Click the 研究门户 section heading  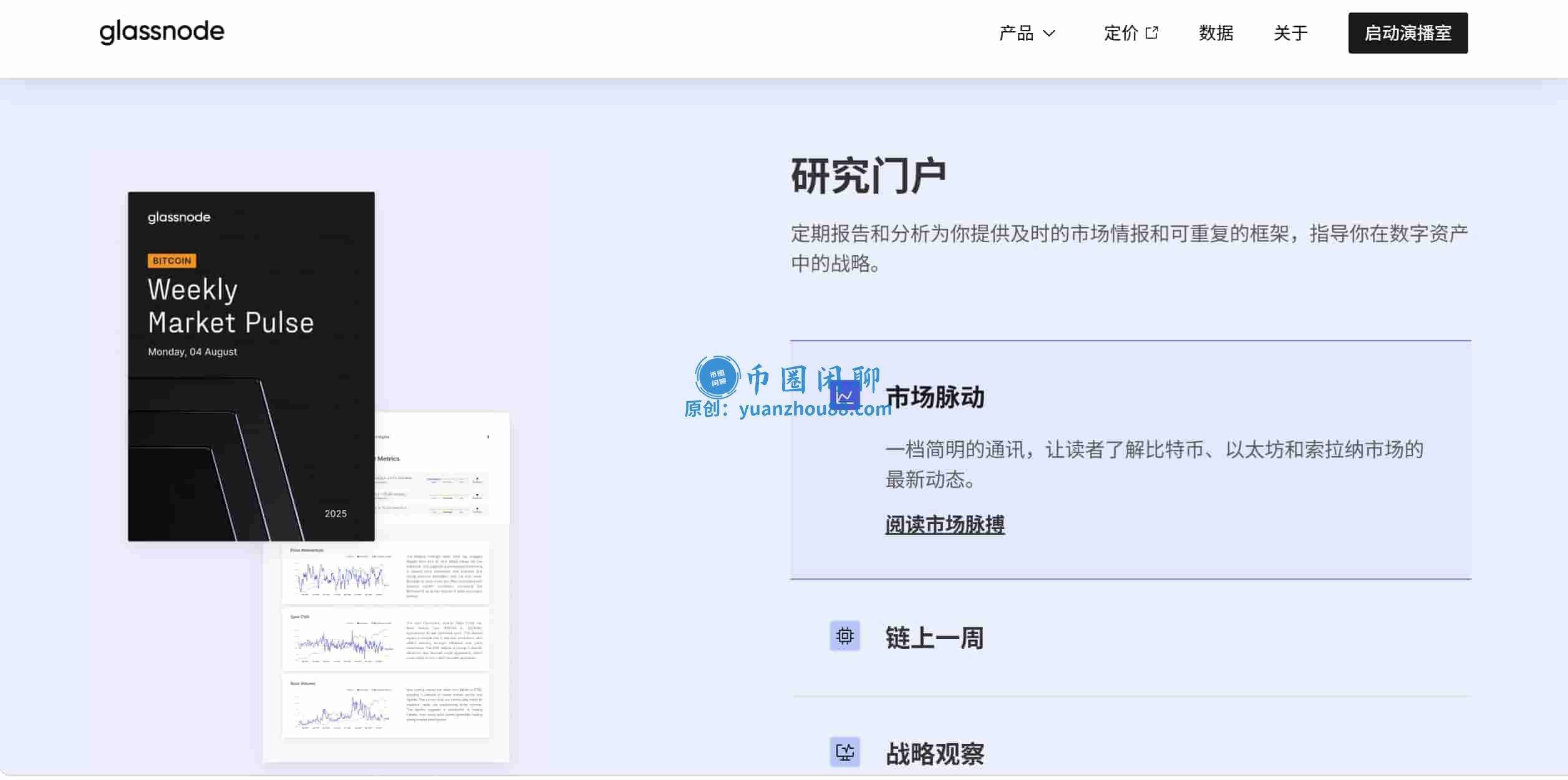(869, 176)
